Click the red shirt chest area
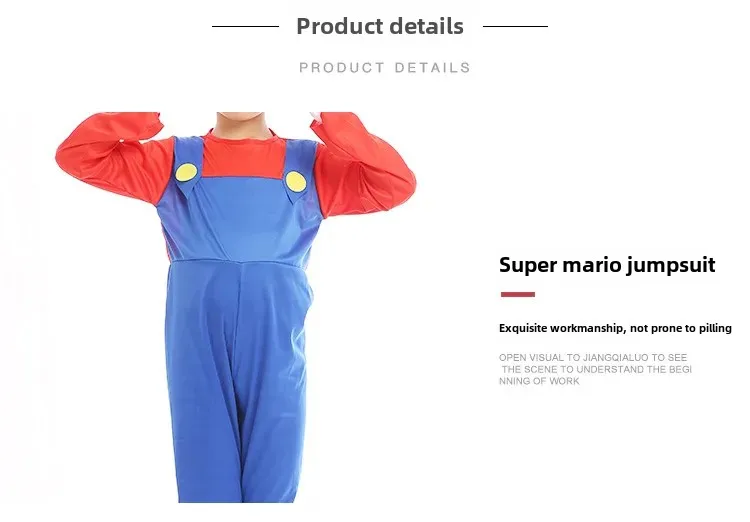 [243, 155]
